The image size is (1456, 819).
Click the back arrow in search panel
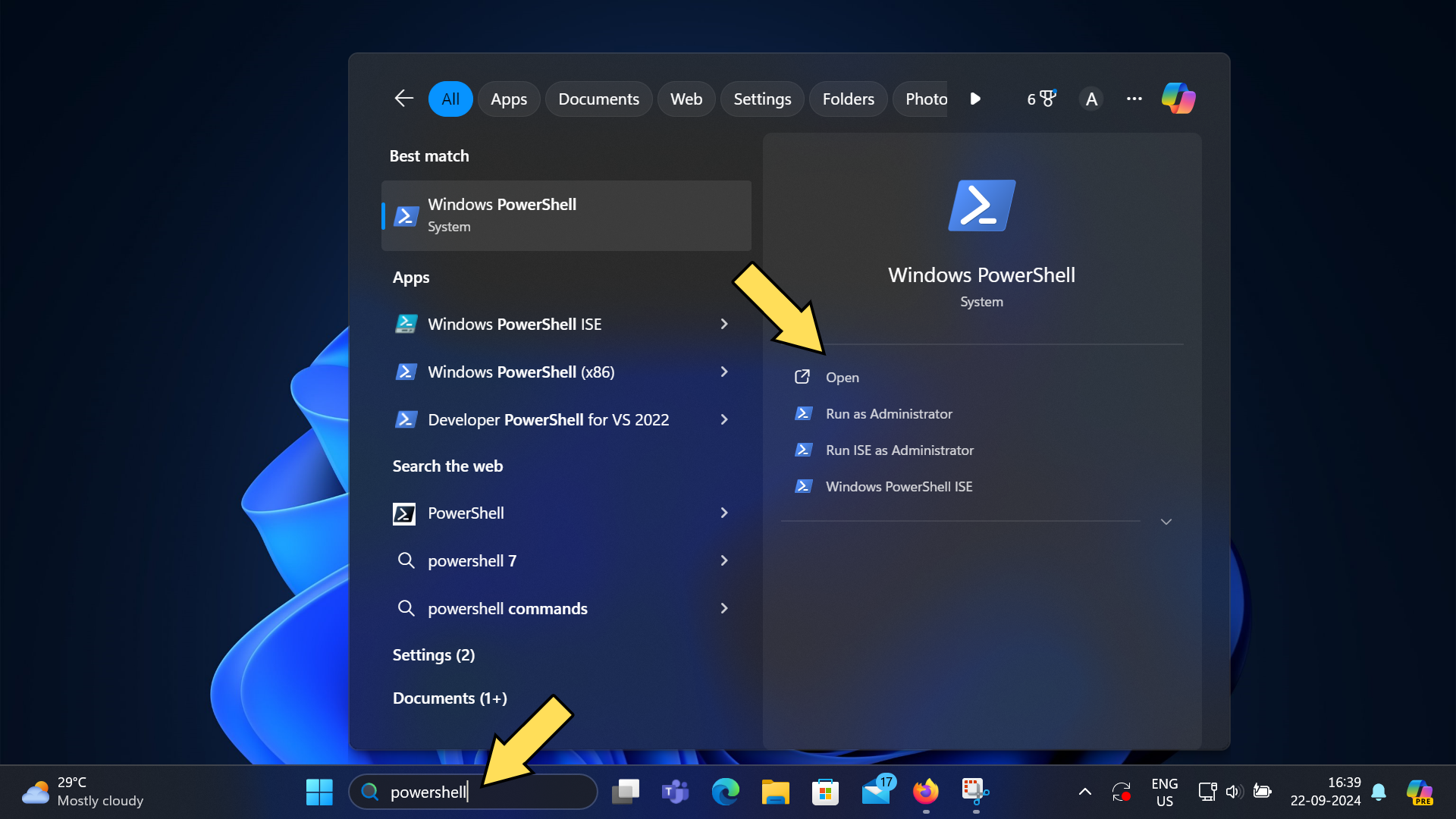click(x=403, y=99)
